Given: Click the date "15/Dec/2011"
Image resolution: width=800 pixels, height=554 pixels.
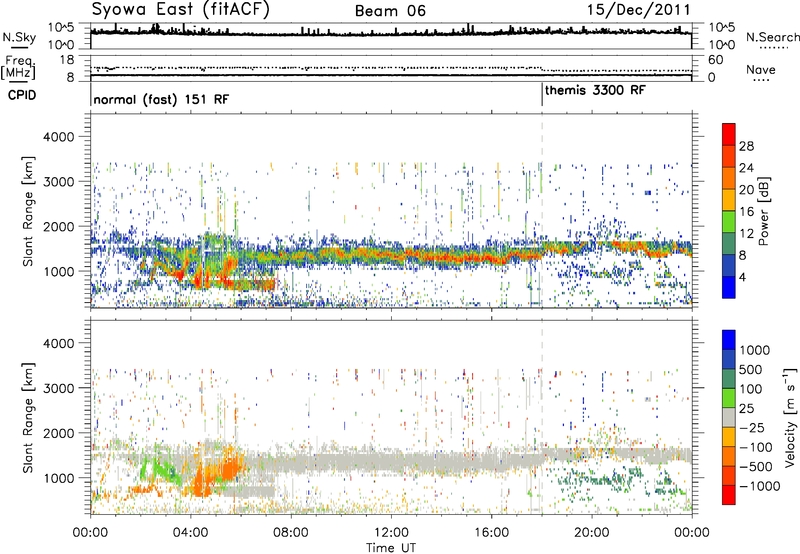Looking at the screenshot, I should [639, 9].
